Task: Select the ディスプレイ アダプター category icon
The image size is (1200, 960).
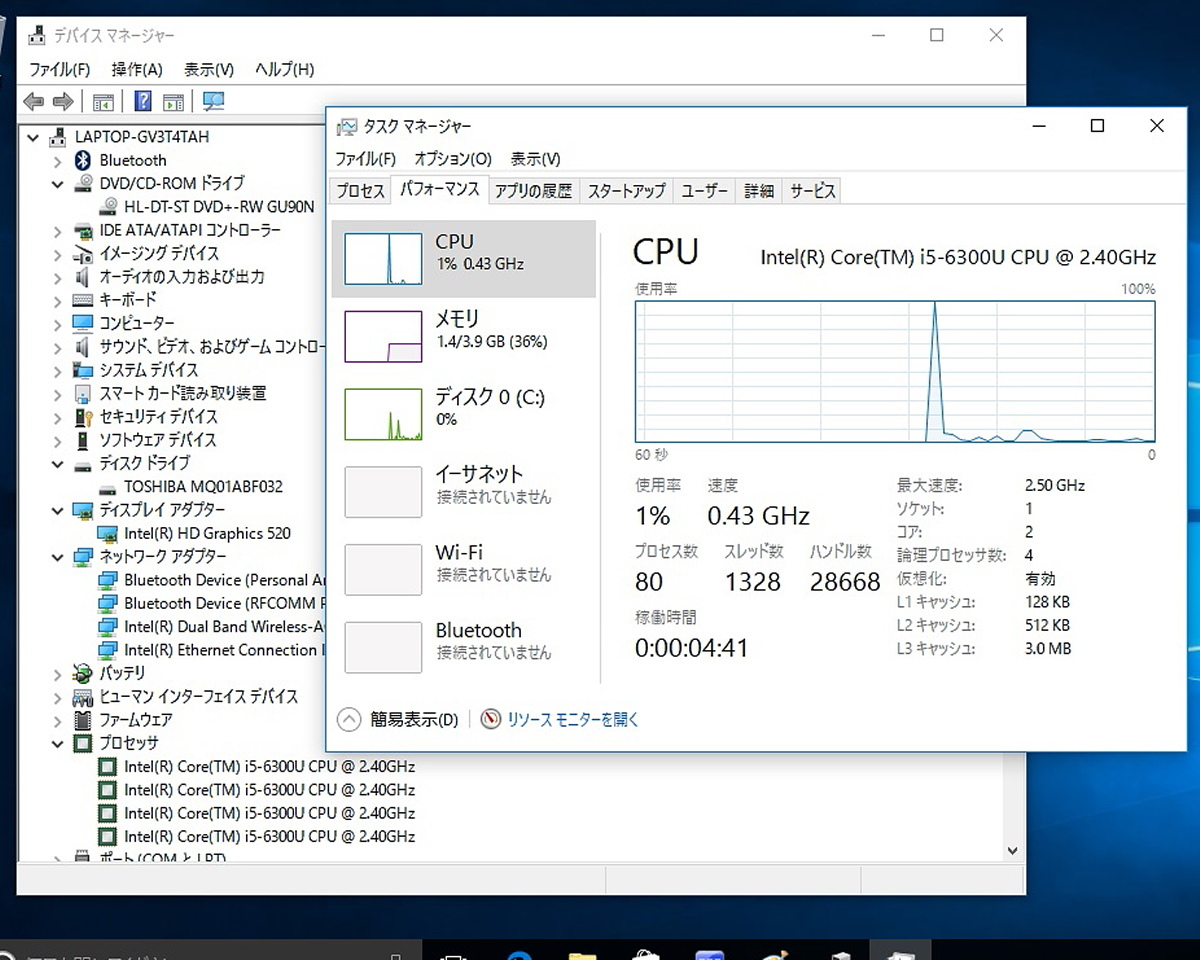Action: [83, 510]
